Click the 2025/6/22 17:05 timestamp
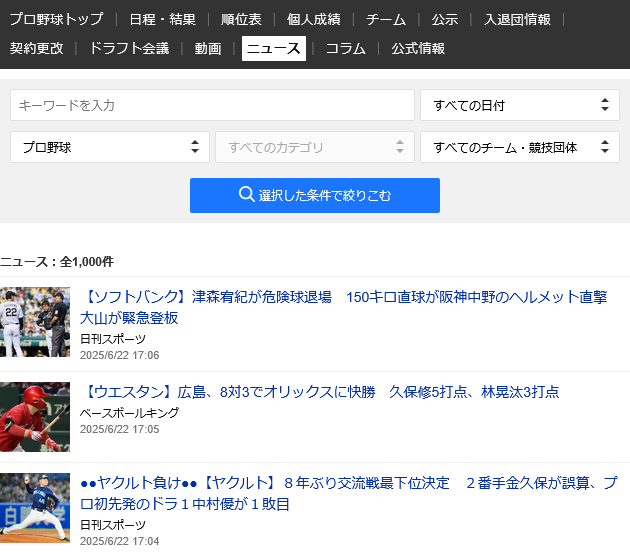This screenshot has width=630, height=556. pos(119,429)
